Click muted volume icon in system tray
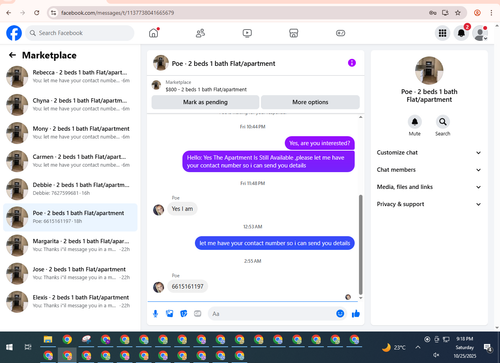This screenshot has height=363, width=500. pyautogui.click(x=436, y=355)
